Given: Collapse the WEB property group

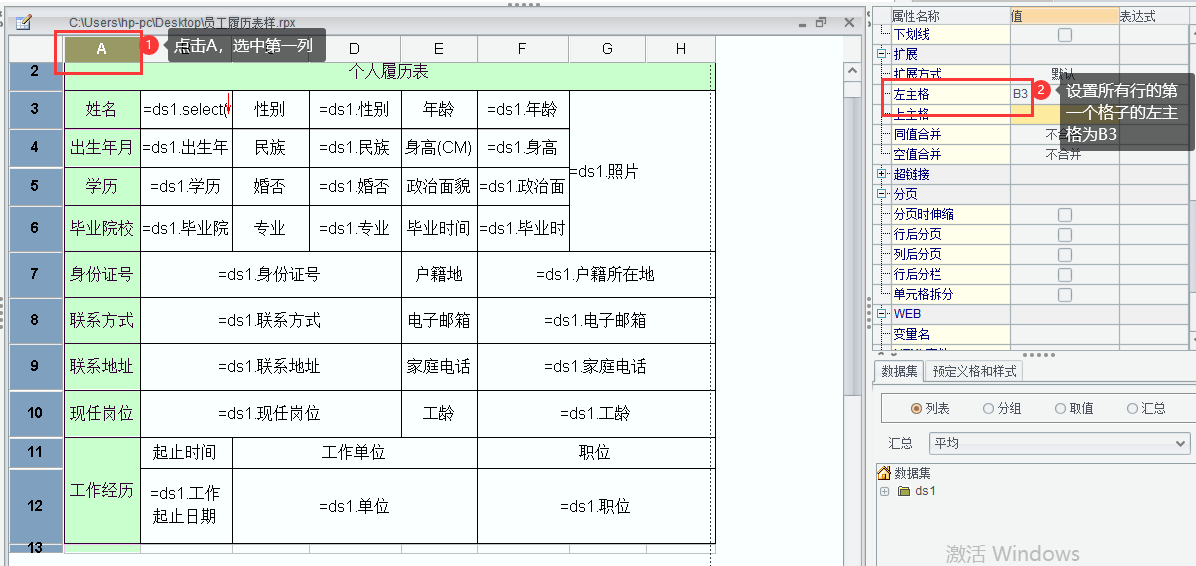Looking at the screenshot, I should pyautogui.click(x=883, y=314).
